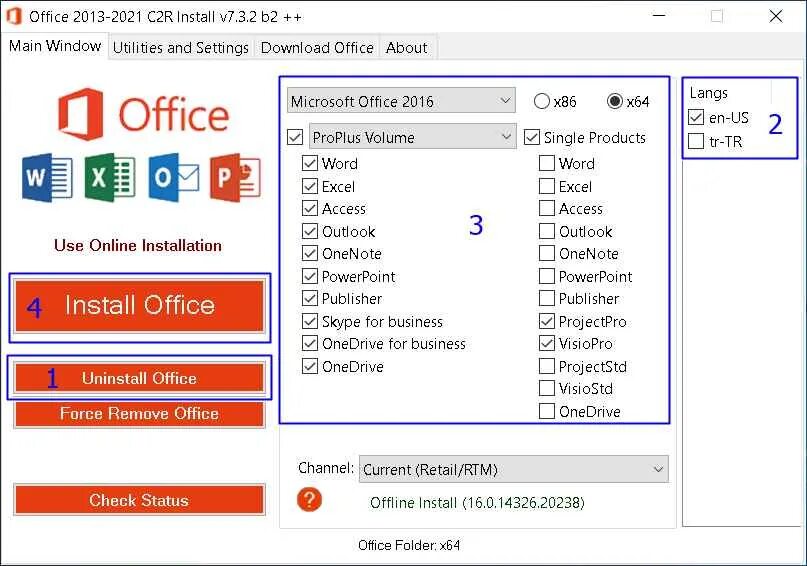Toggle the ProPlus Volume suite checkbox
Image resolution: width=807 pixels, height=566 pixels.
coord(295,137)
